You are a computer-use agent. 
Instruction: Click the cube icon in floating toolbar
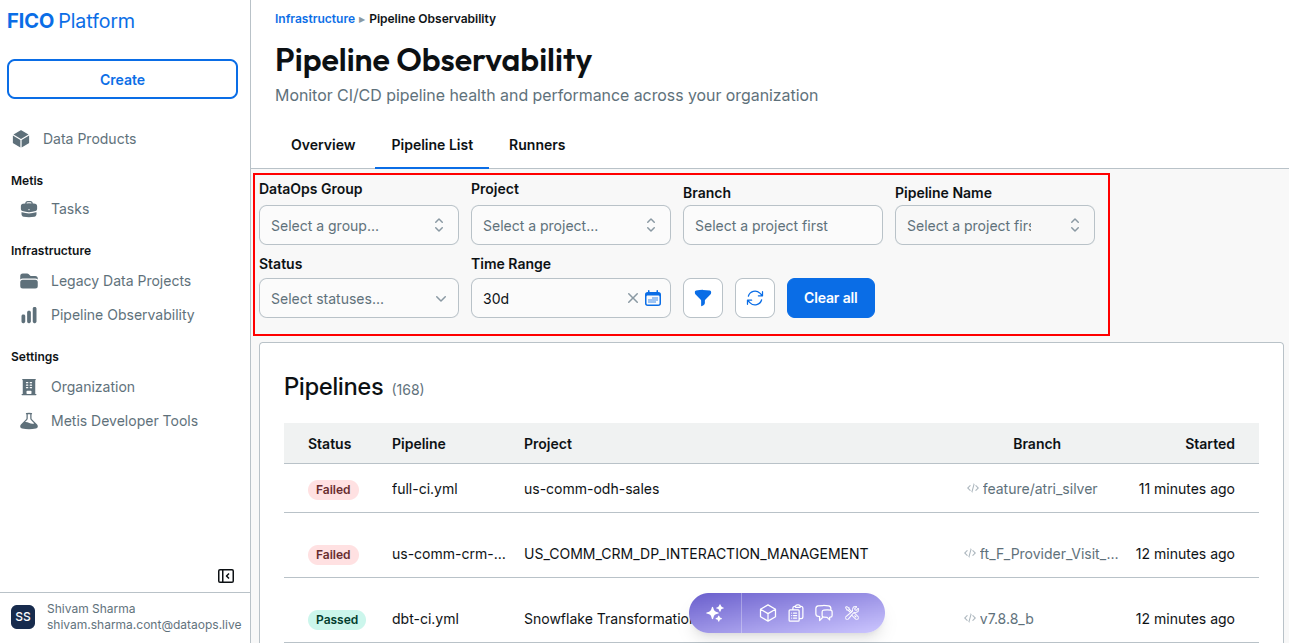767,613
